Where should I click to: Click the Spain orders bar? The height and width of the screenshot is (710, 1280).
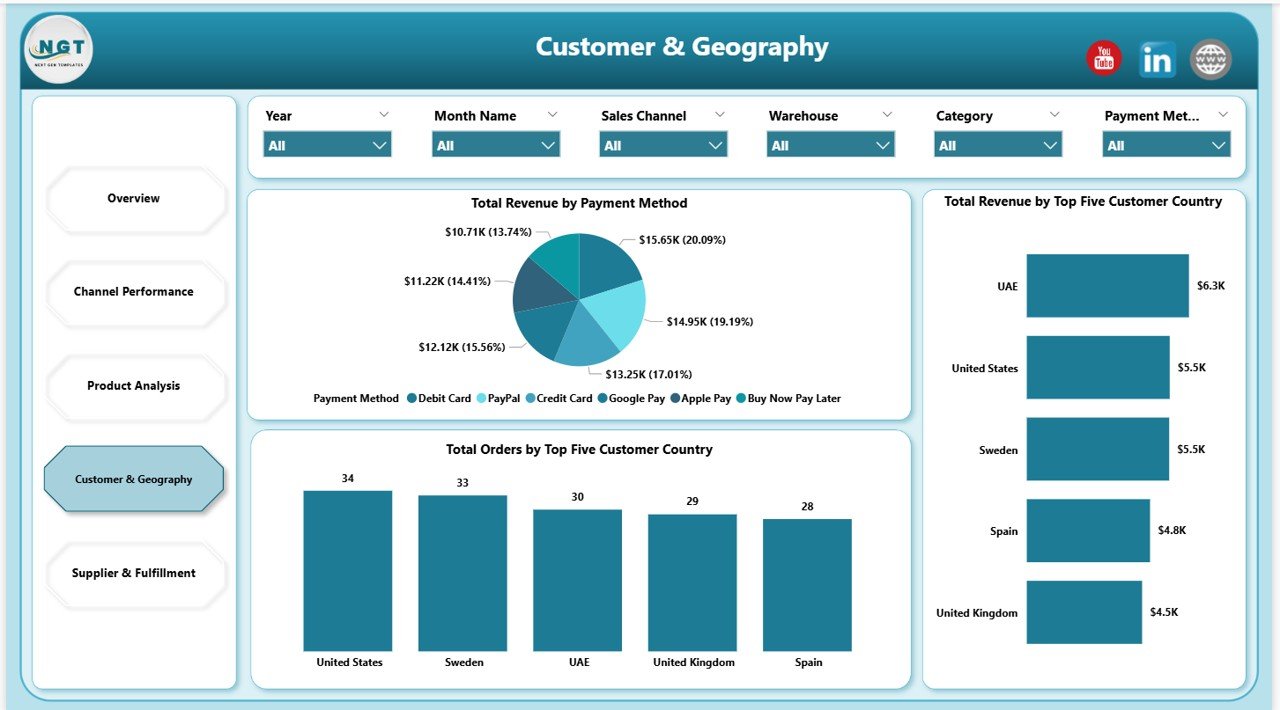tap(807, 586)
